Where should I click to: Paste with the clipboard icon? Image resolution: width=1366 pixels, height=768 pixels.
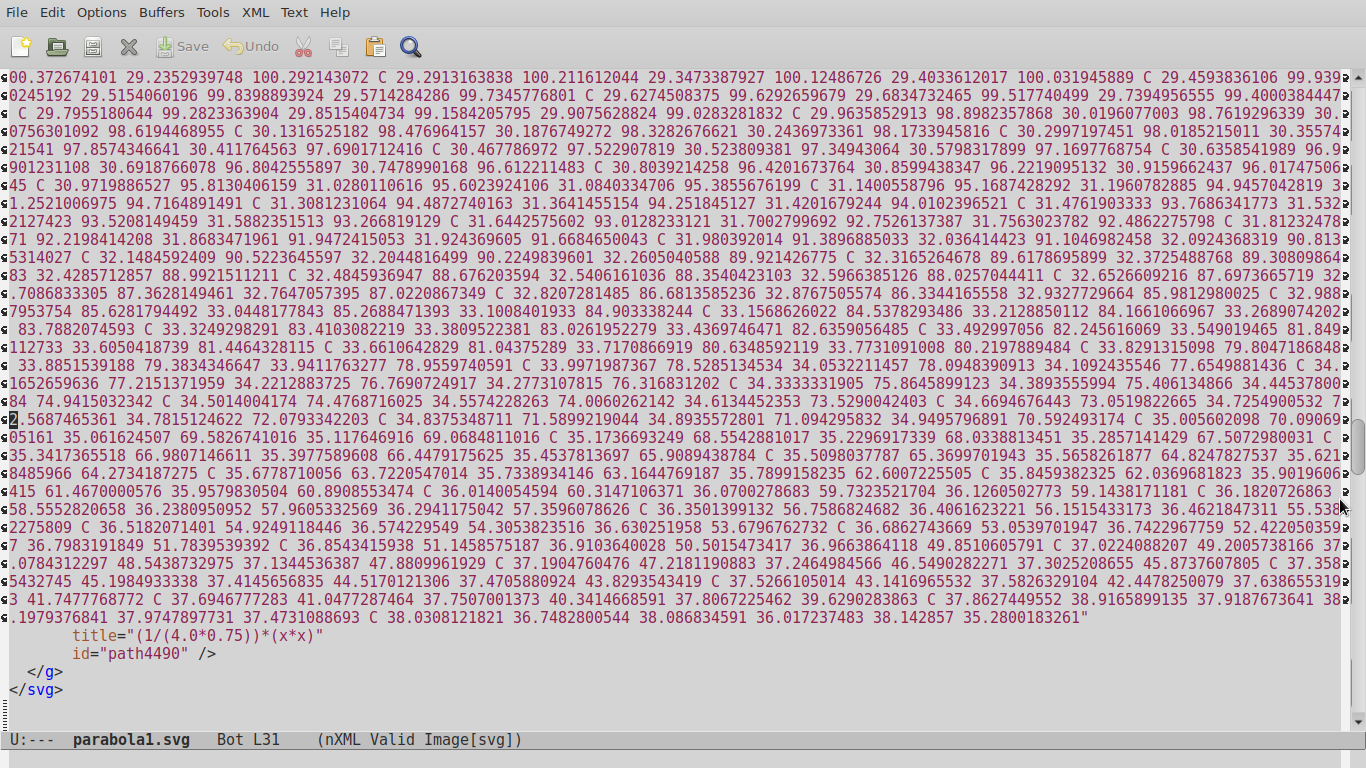[x=375, y=47]
